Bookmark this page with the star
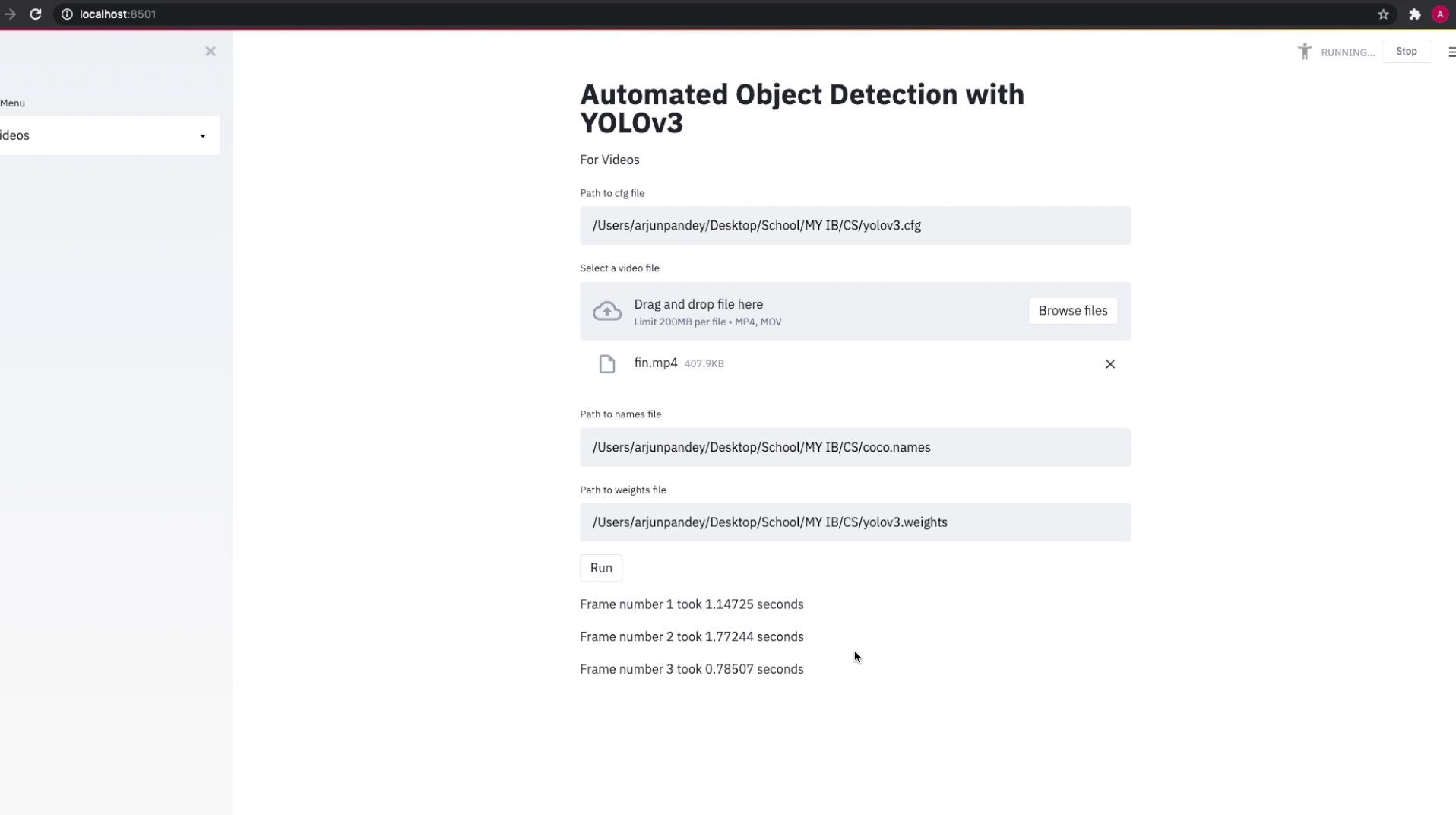This screenshot has width=1456, height=815. click(1383, 14)
